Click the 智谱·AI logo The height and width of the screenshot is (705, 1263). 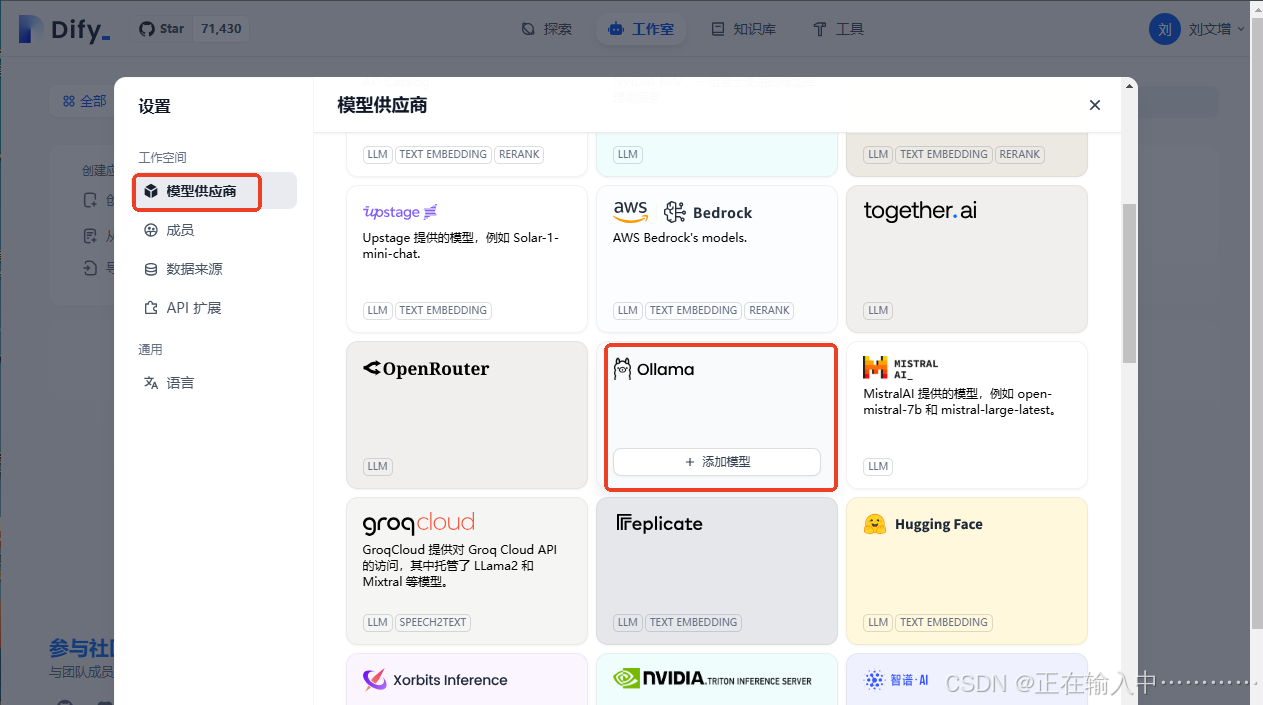pos(897,680)
